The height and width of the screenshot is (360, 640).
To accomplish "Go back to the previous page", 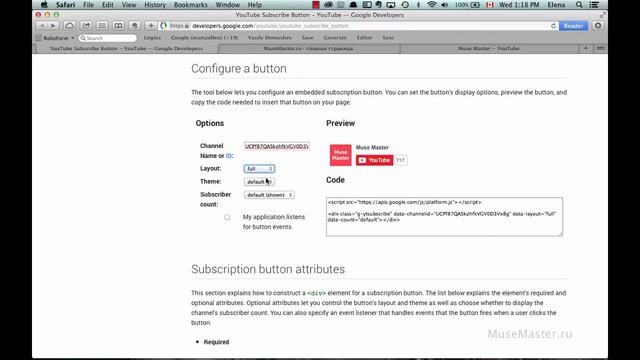I will click(42, 26).
